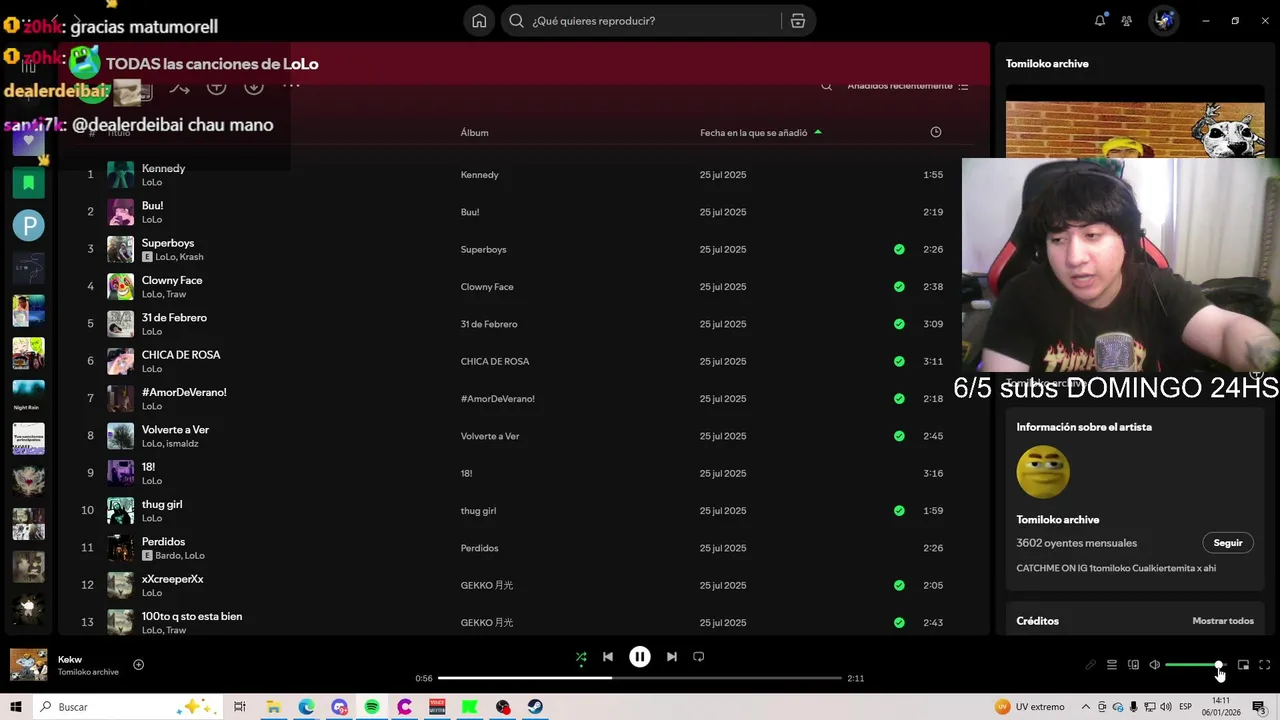Add playlist to library with plus icon
Screen dimensions: 1280x720
[x=216, y=86]
